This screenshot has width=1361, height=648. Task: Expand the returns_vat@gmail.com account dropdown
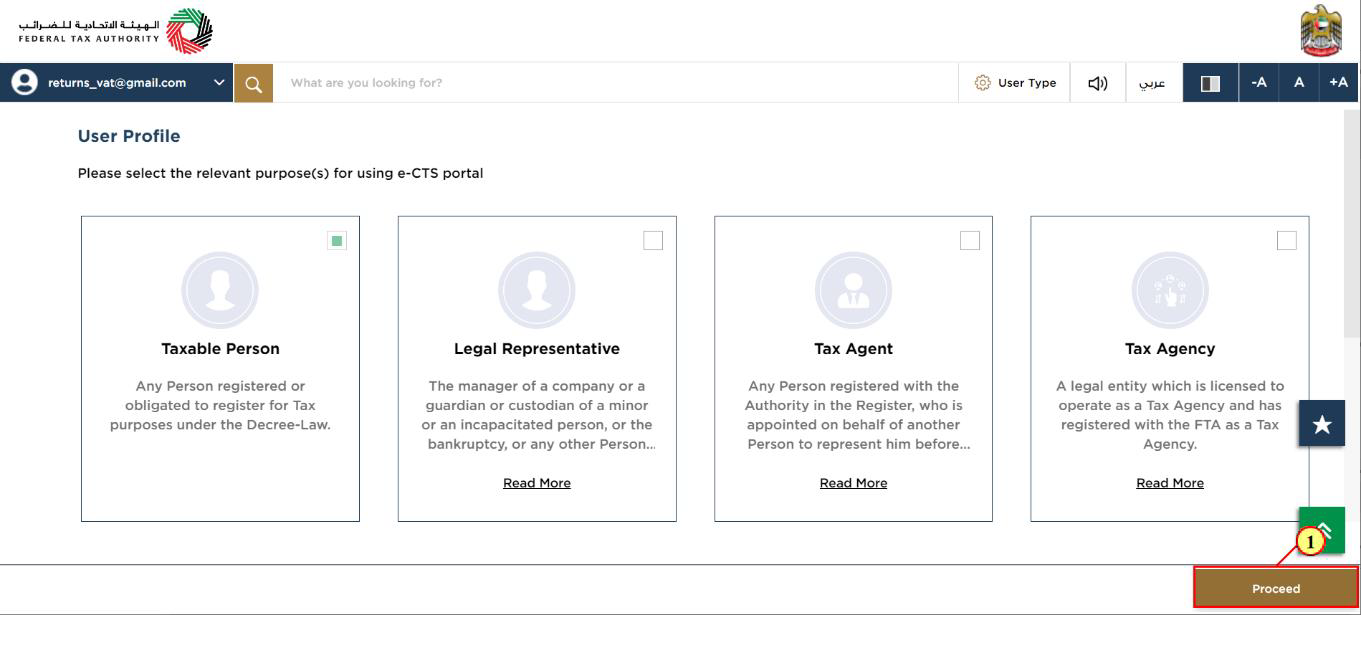pos(219,83)
